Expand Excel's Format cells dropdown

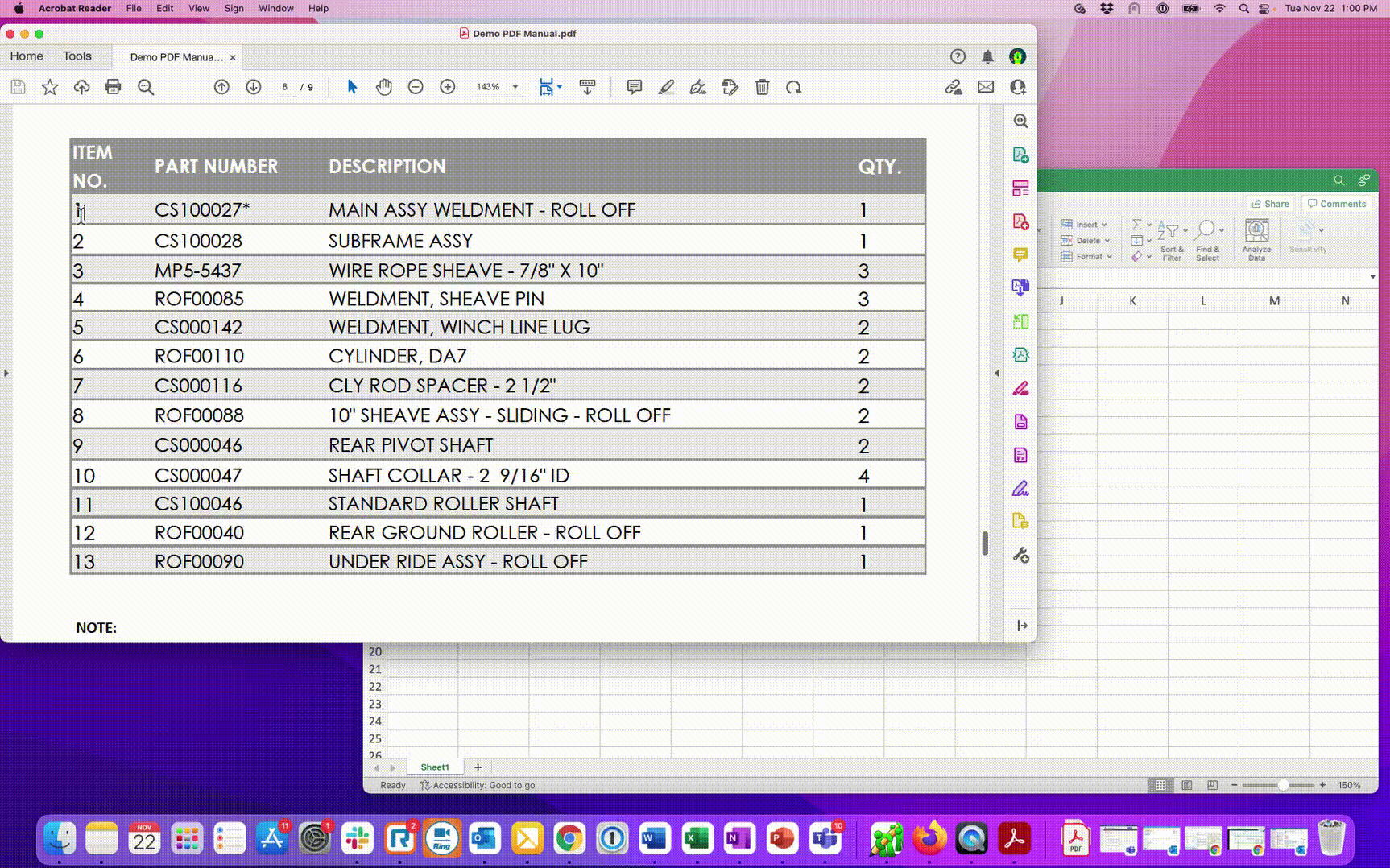[x=1109, y=257]
